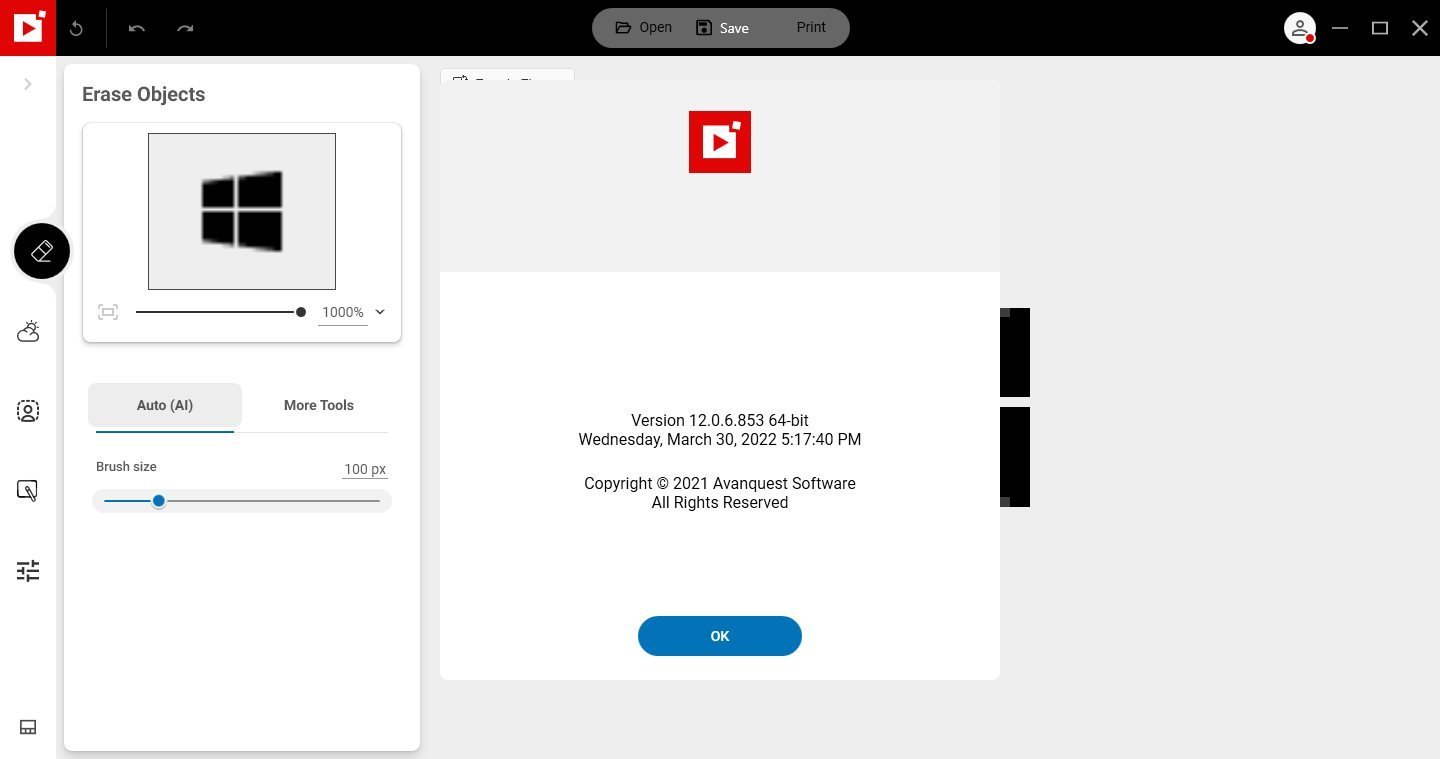Viewport: 1440px width, 759px height.
Task: Close the application window
Action: click(x=1420, y=28)
